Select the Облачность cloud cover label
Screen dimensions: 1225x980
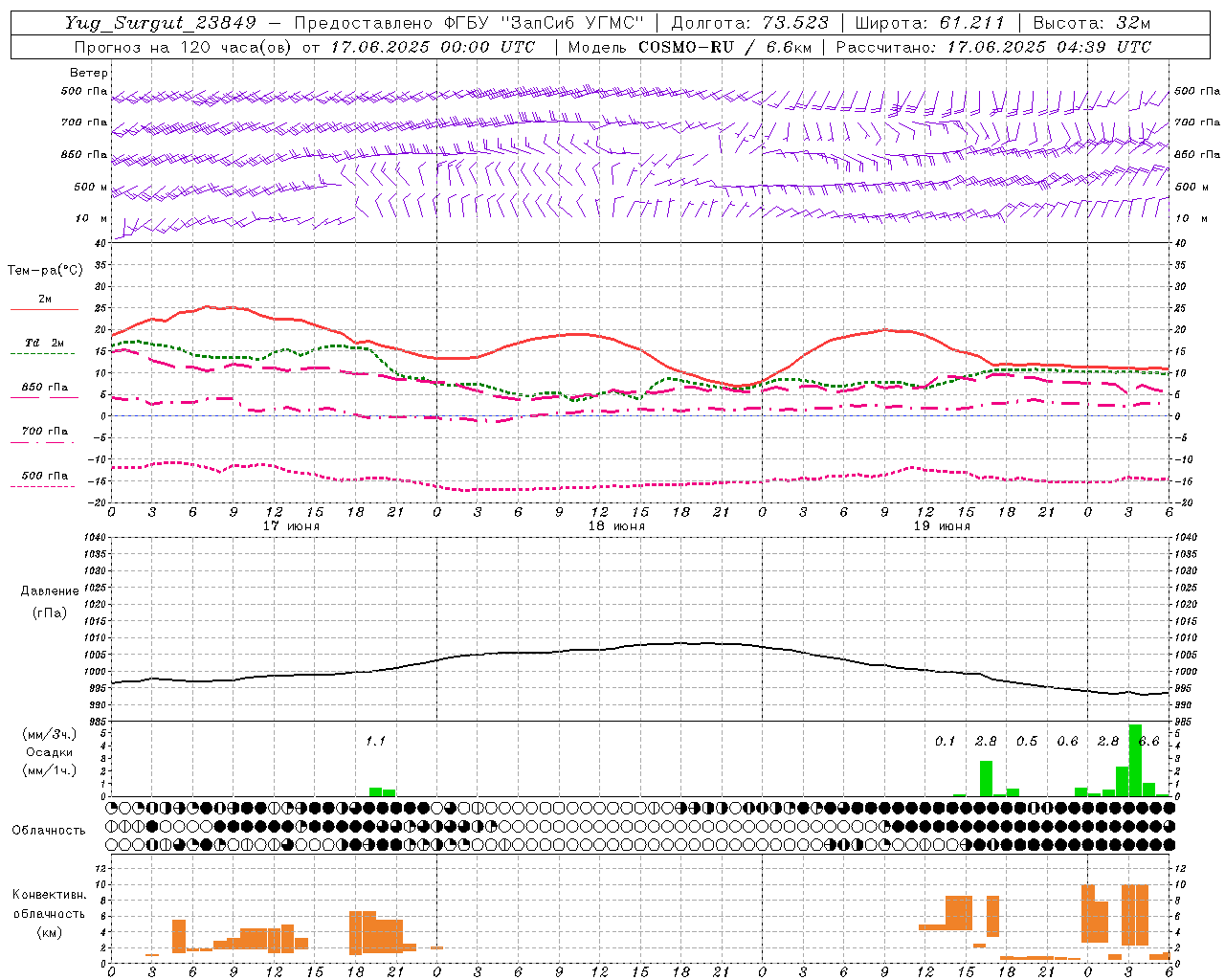(49, 830)
